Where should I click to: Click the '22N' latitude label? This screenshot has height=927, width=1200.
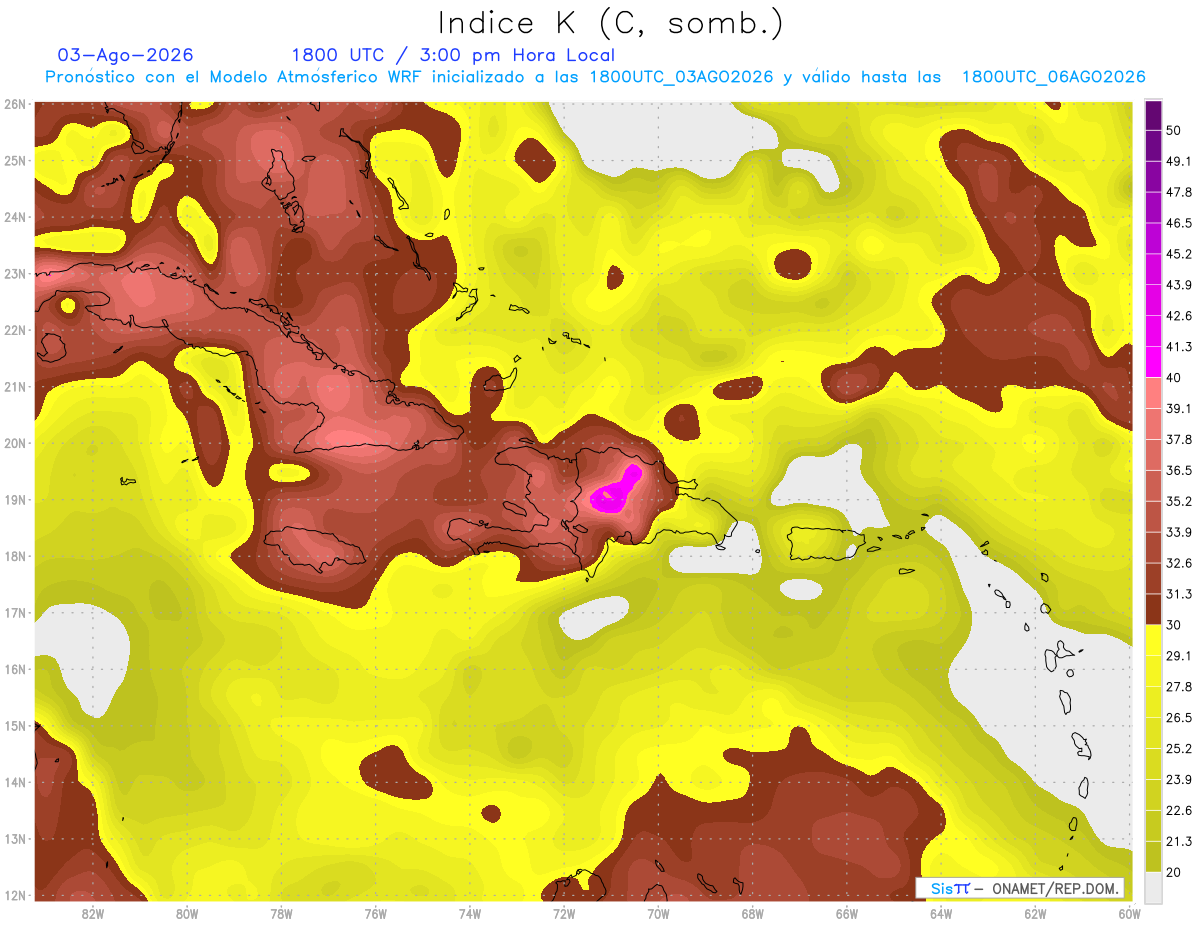tap(15, 330)
